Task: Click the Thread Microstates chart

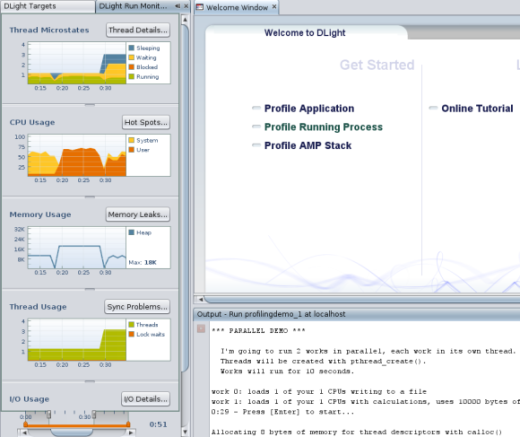Action: (x=77, y=63)
